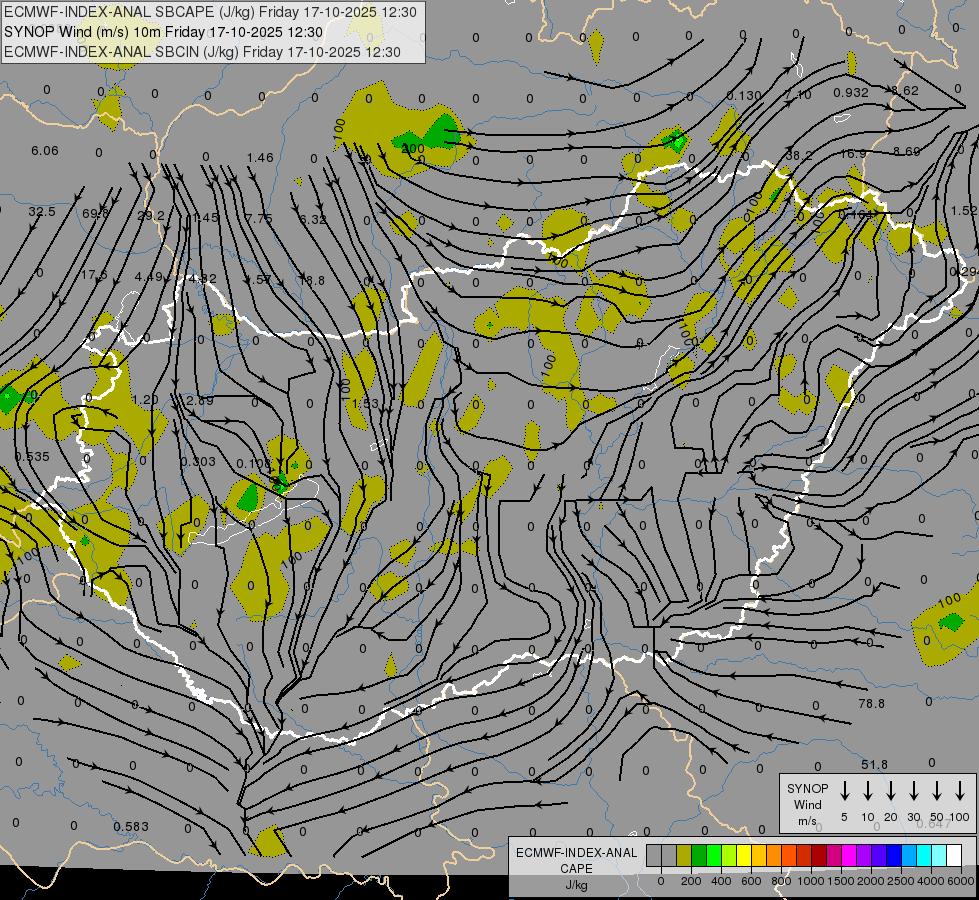Click the map value 8.69
Image resolution: width=979 pixels, height=900 pixels.
coord(907,152)
